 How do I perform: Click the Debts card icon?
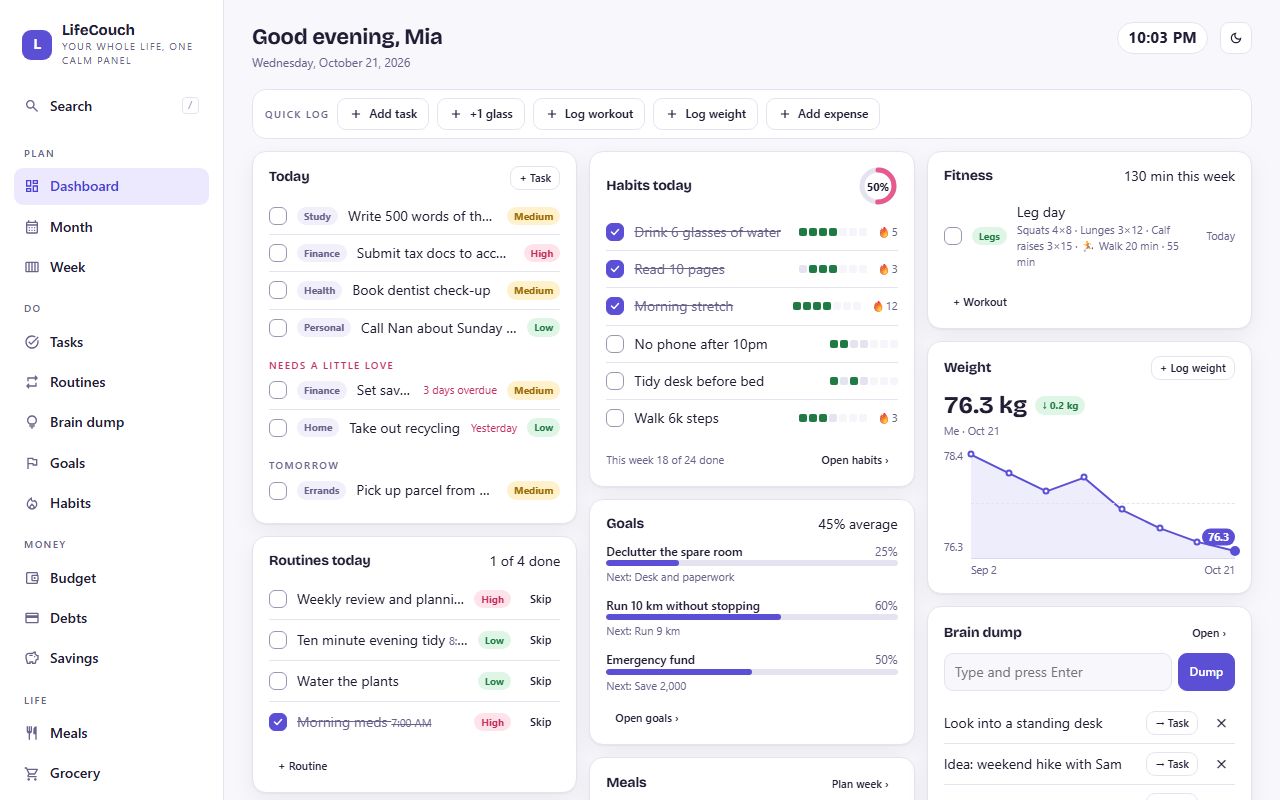click(32, 618)
